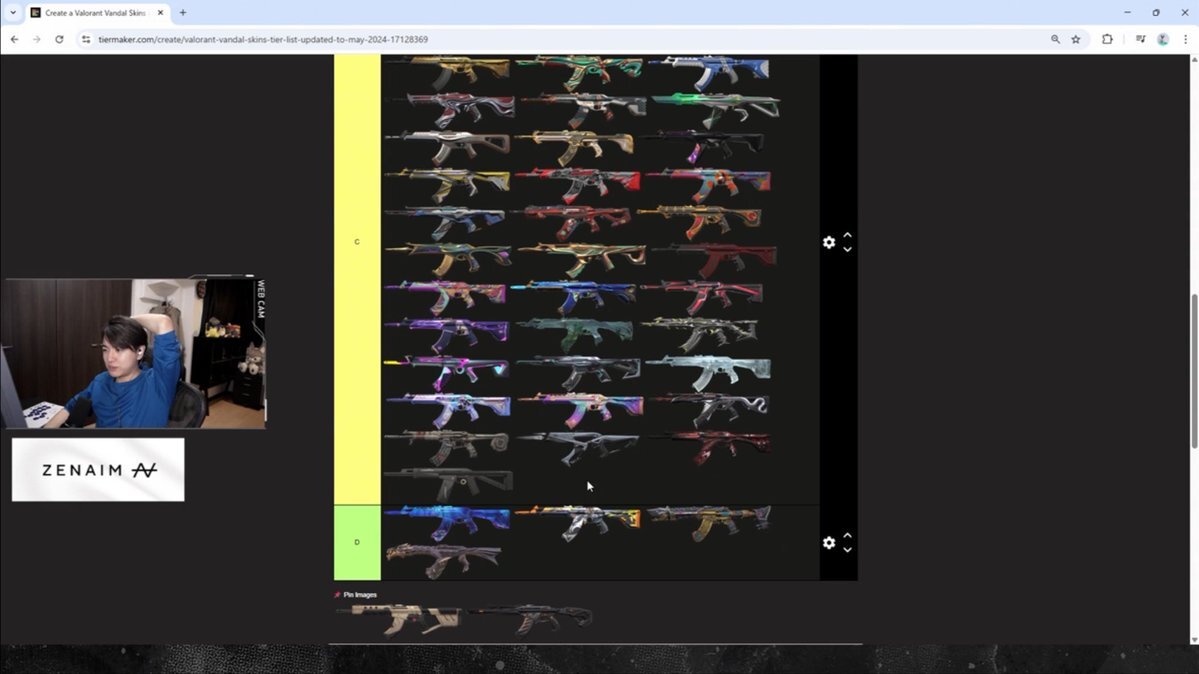The height and width of the screenshot is (674, 1199).
Task: Select the dragon-shaped Vandal in tier D
Action: point(444,560)
